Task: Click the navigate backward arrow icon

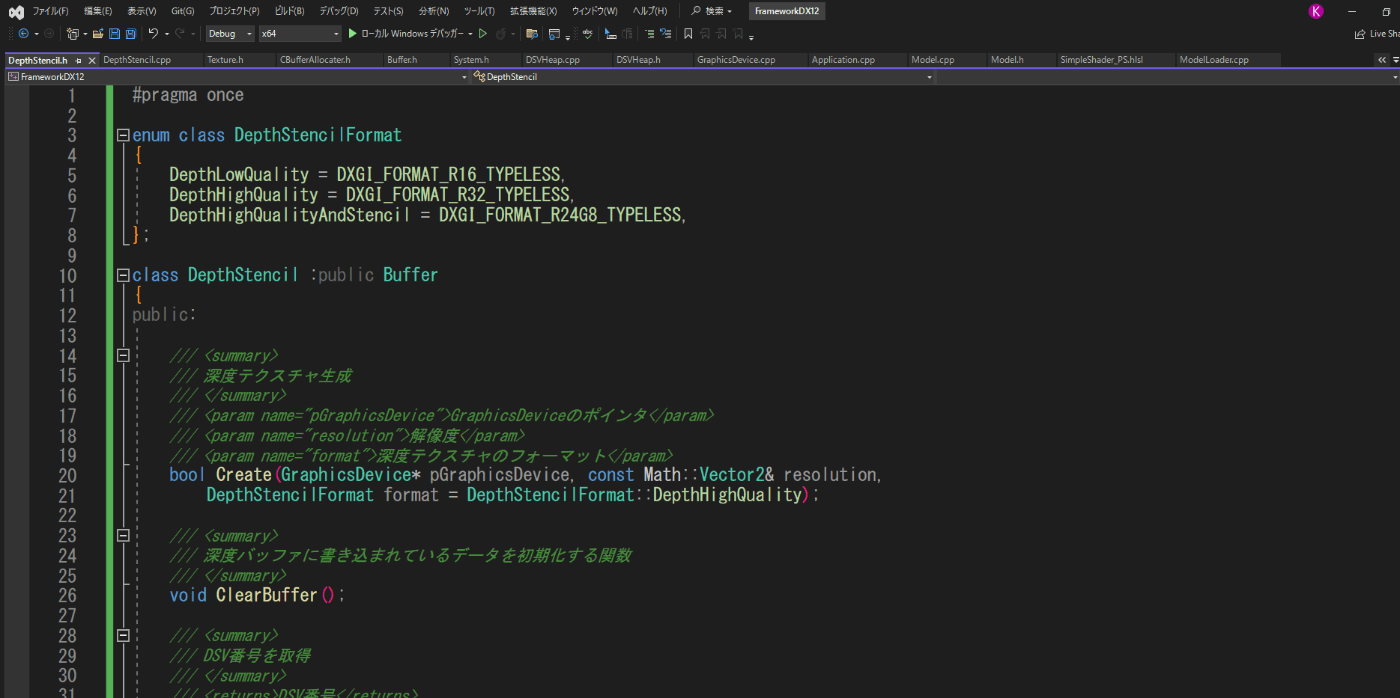Action: point(23,33)
